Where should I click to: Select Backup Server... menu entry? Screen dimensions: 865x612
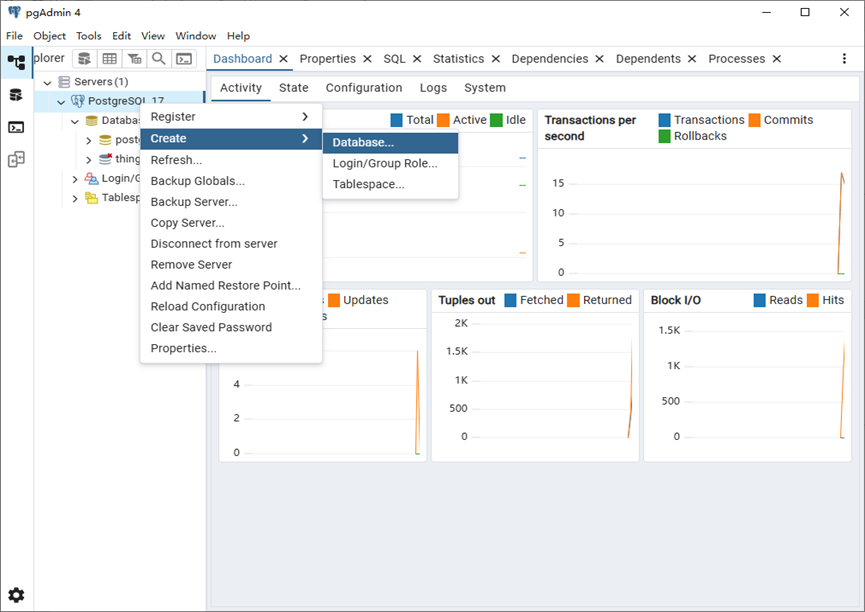[231, 202]
